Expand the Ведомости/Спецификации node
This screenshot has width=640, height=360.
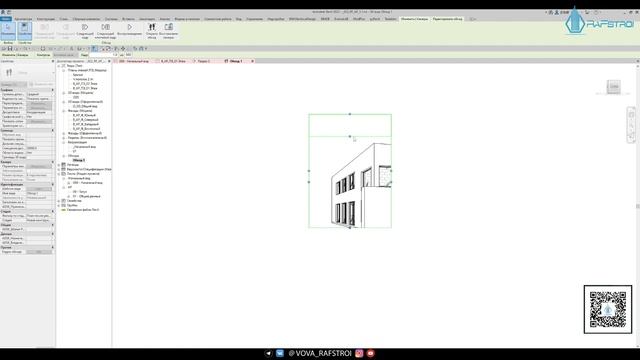click(x=59, y=169)
